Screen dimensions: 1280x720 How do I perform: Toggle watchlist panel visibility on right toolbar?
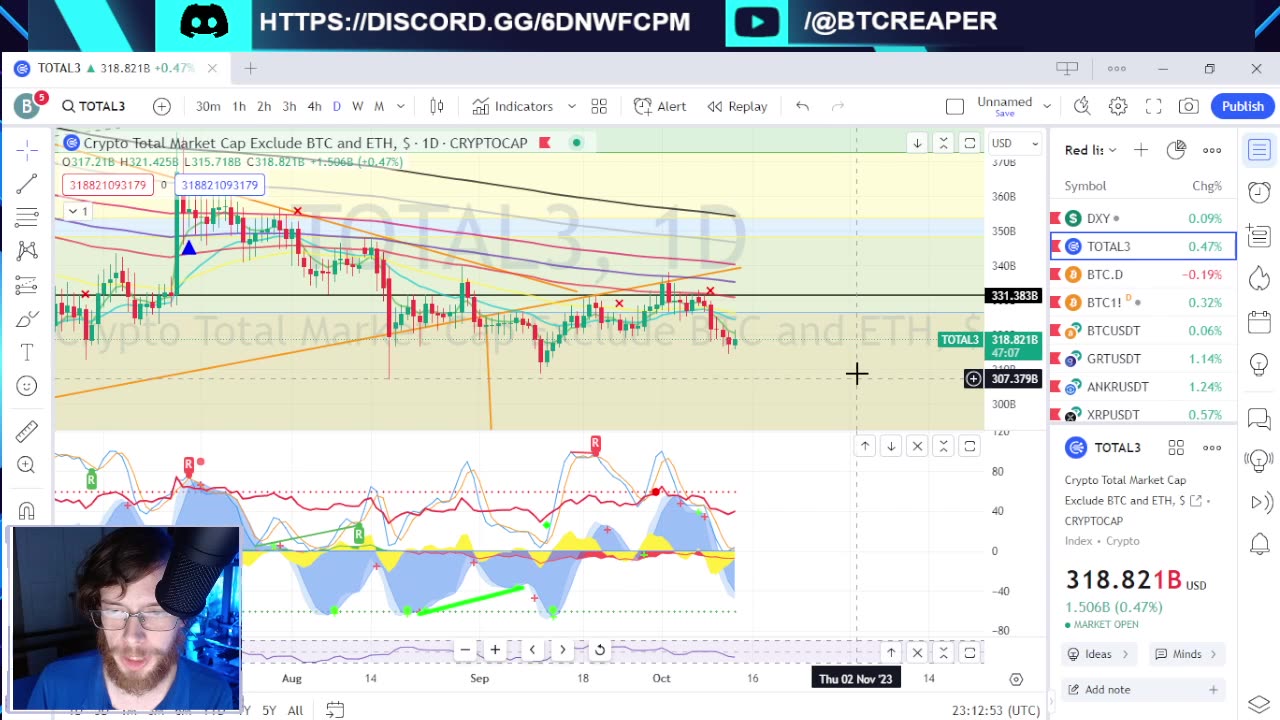point(1259,150)
